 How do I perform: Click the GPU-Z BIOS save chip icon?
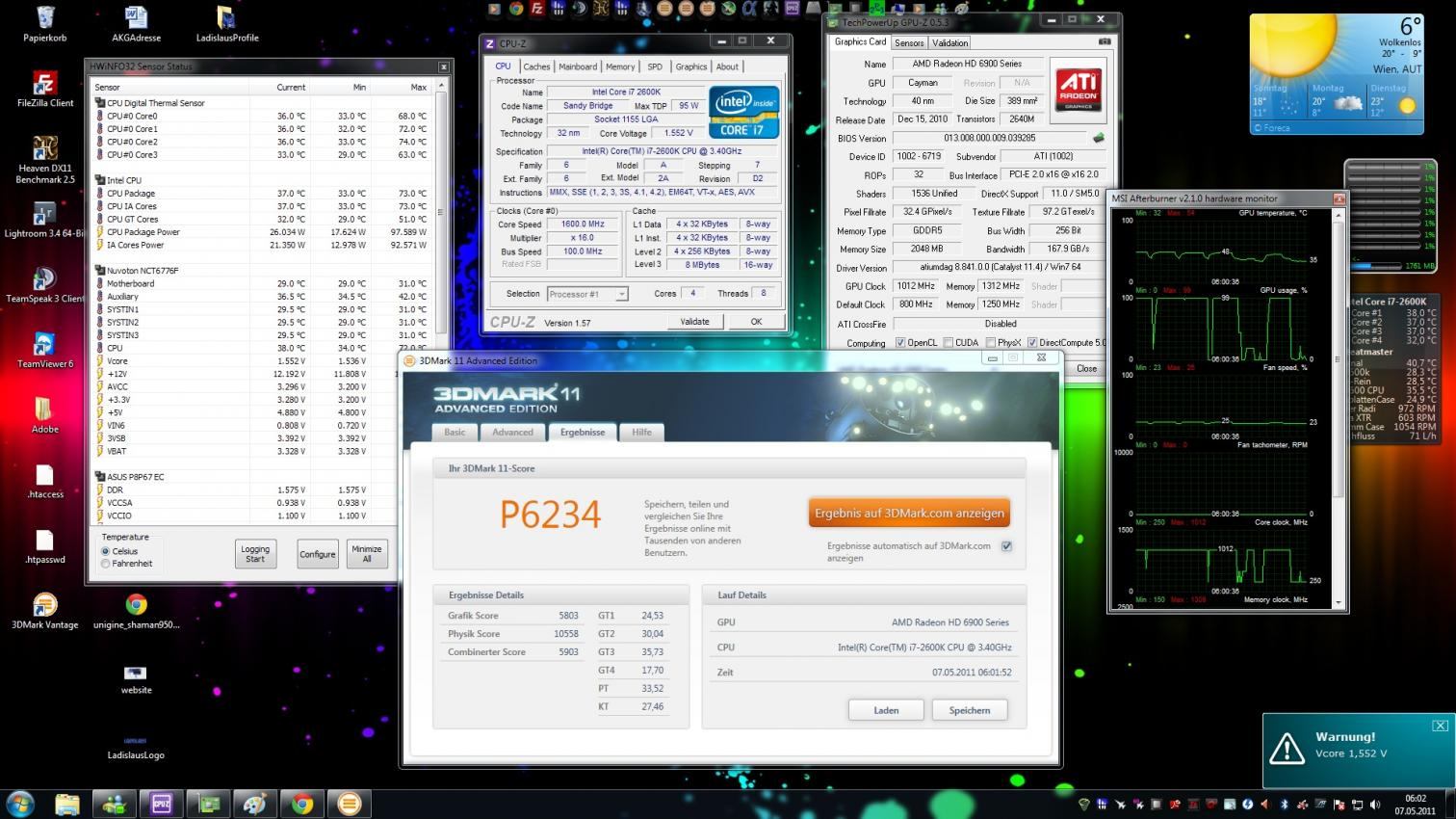pyautogui.click(x=1098, y=138)
